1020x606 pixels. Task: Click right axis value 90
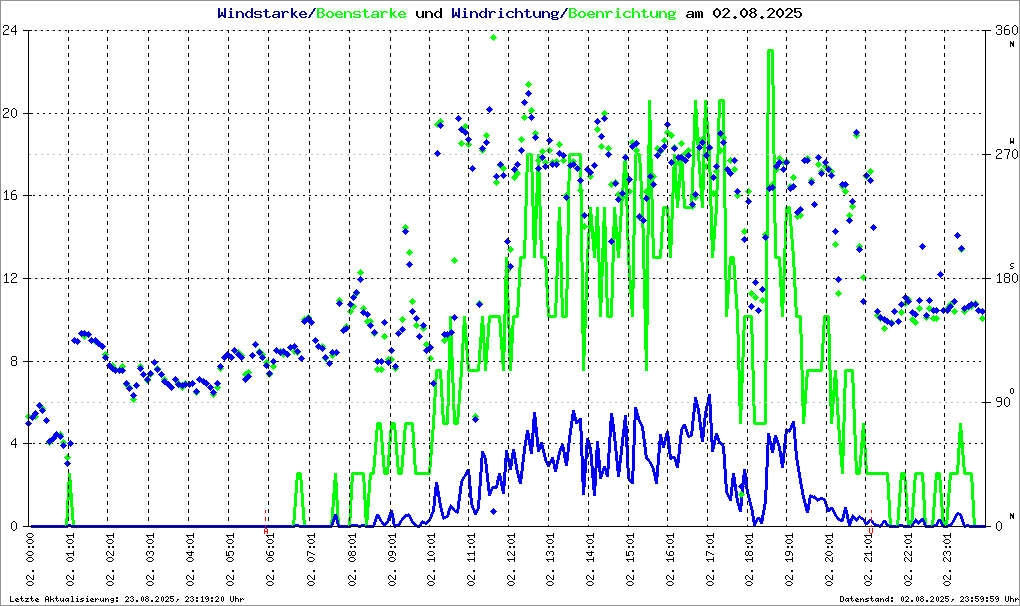[x=1003, y=402]
